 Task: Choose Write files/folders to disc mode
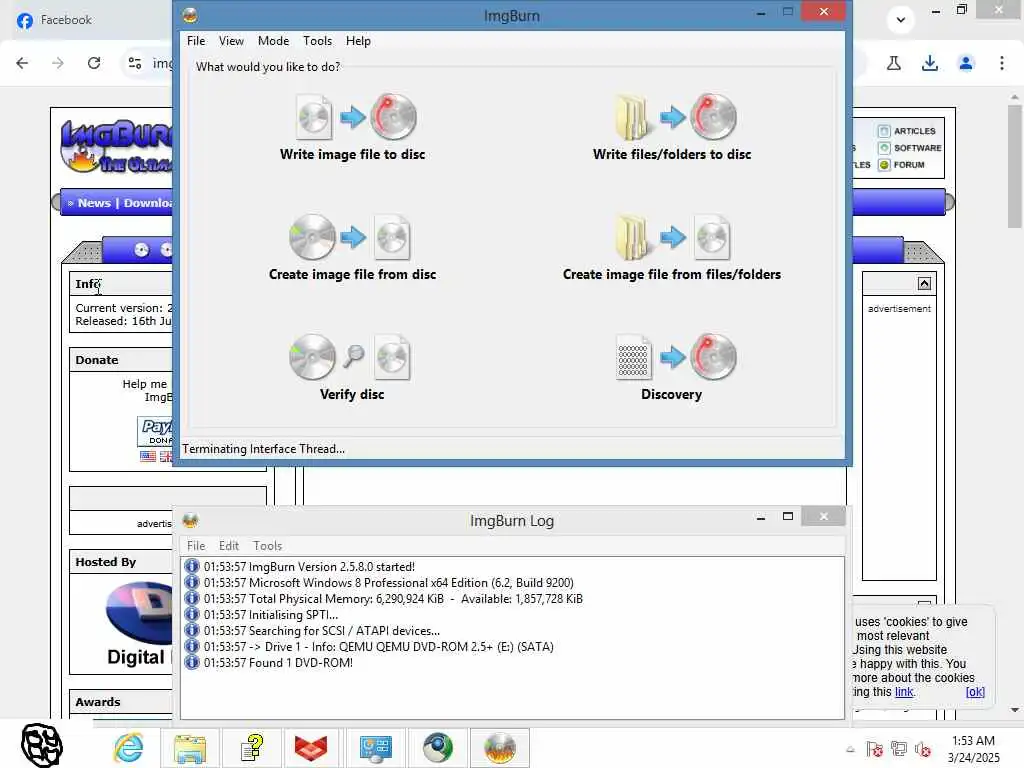(672, 128)
